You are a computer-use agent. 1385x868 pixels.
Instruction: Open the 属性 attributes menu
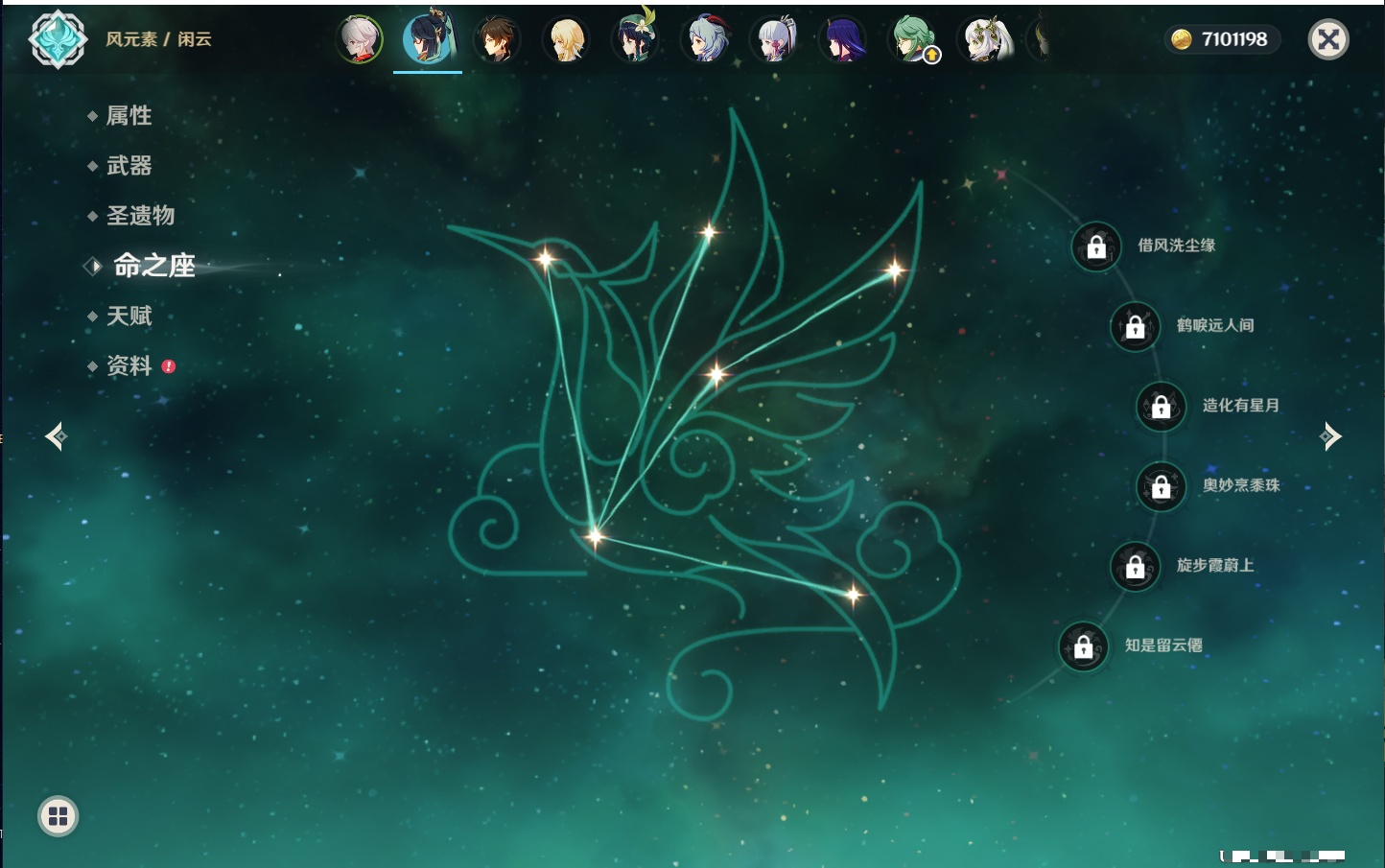click(x=129, y=116)
